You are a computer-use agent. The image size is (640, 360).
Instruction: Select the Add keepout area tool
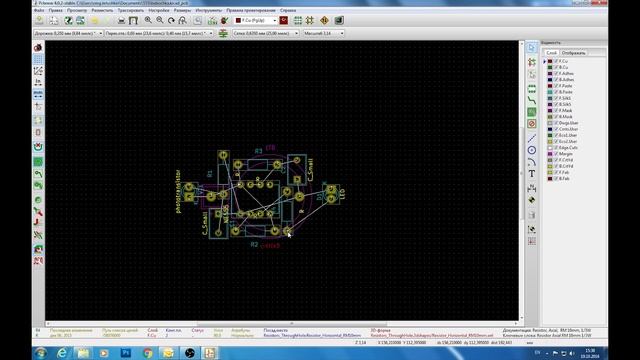(x=531, y=123)
